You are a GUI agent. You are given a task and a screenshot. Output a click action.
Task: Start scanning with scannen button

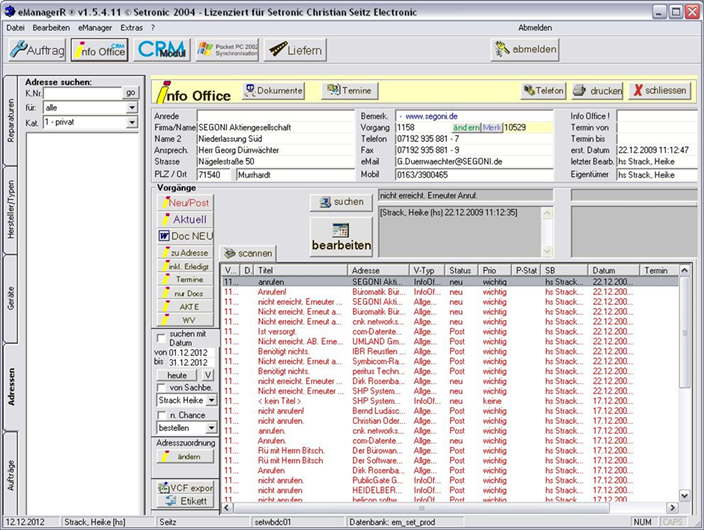point(248,254)
